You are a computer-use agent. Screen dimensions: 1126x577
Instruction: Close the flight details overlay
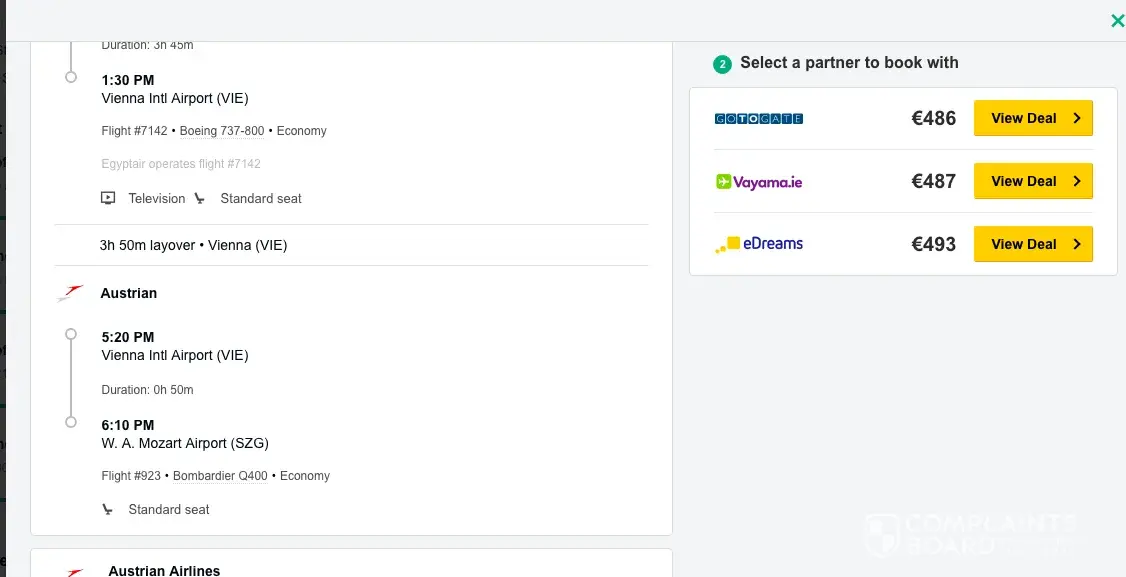(x=1116, y=21)
